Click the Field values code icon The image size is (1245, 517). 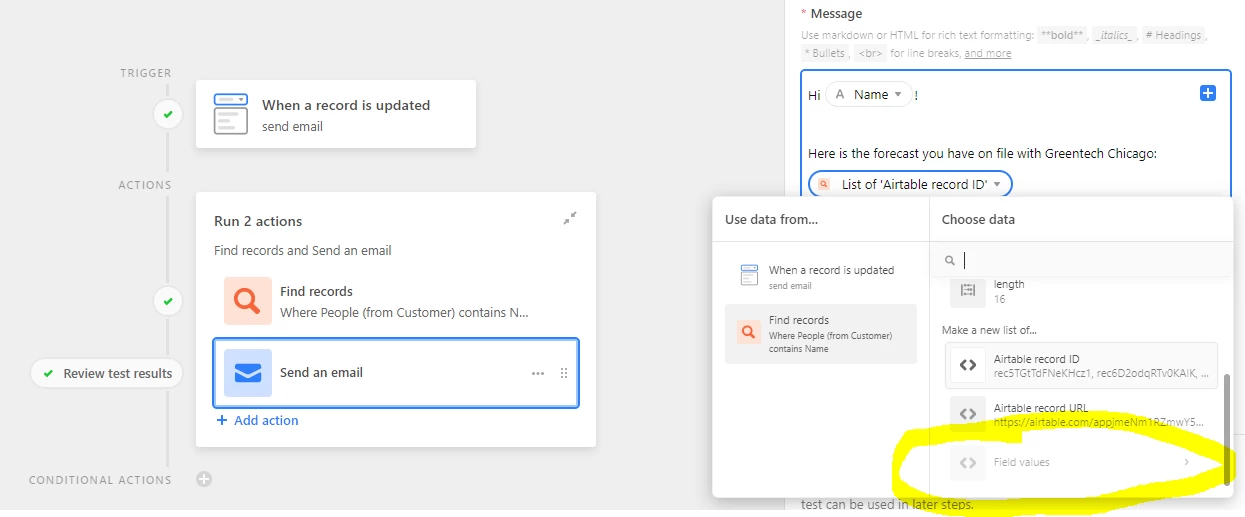point(967,462)
